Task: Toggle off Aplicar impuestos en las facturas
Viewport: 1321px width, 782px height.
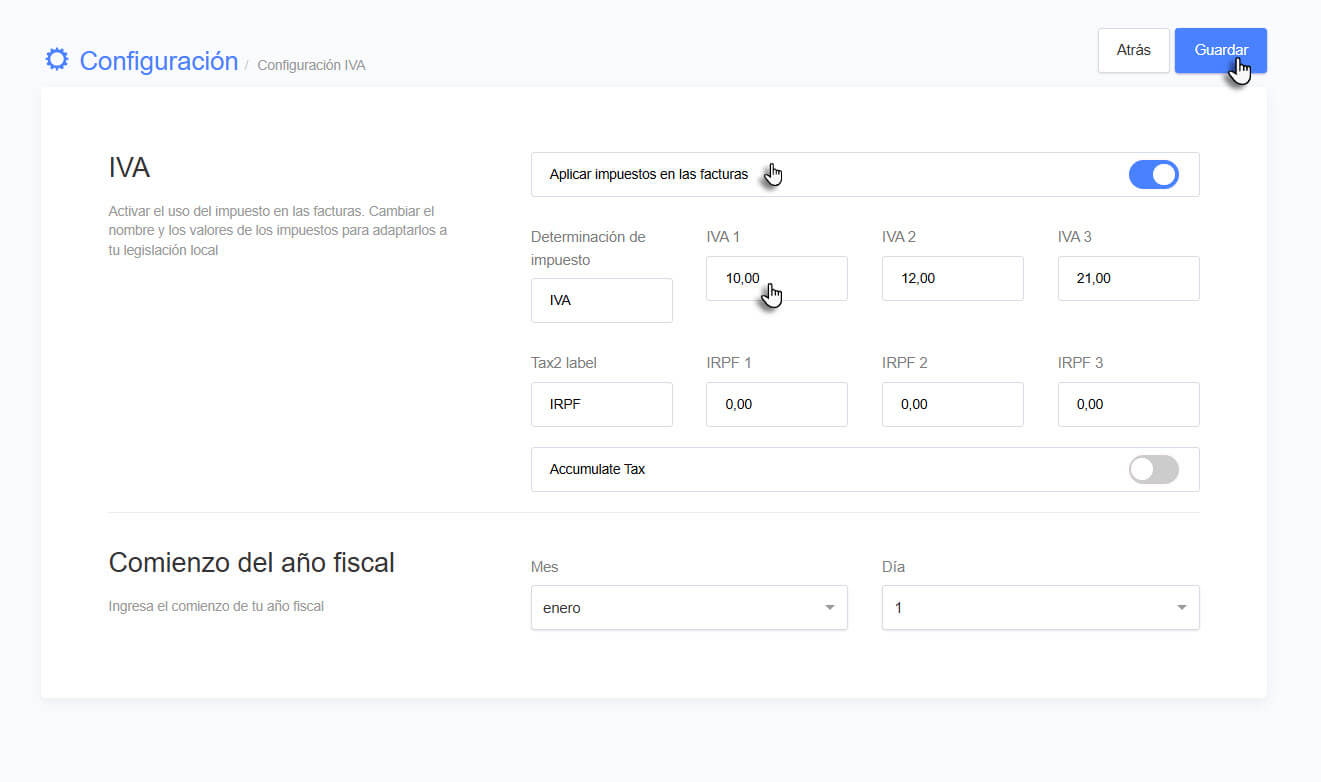Action: click(x=1153, y=175)
